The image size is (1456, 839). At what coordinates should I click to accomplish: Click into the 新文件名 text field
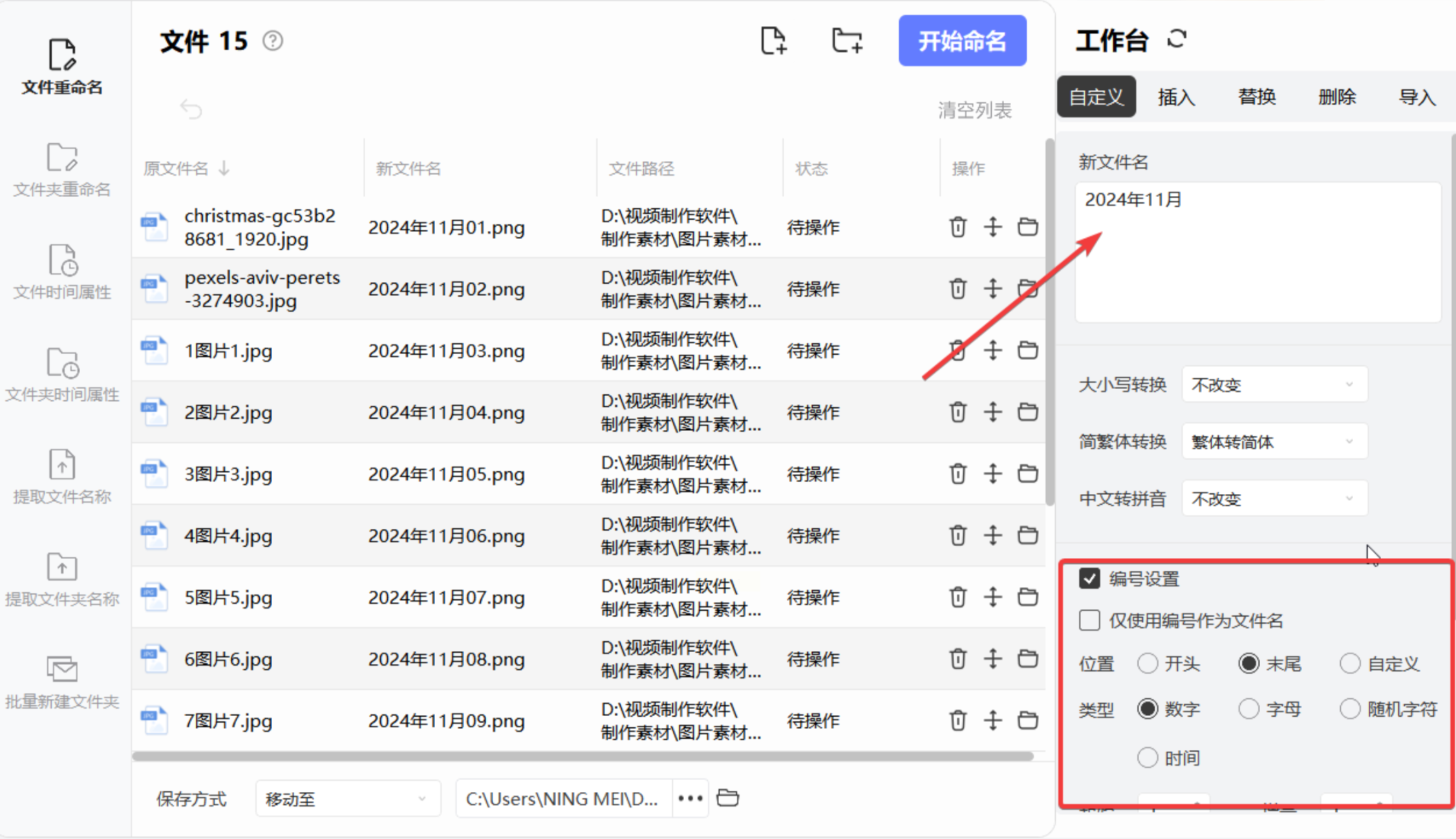coord(1257,252)
